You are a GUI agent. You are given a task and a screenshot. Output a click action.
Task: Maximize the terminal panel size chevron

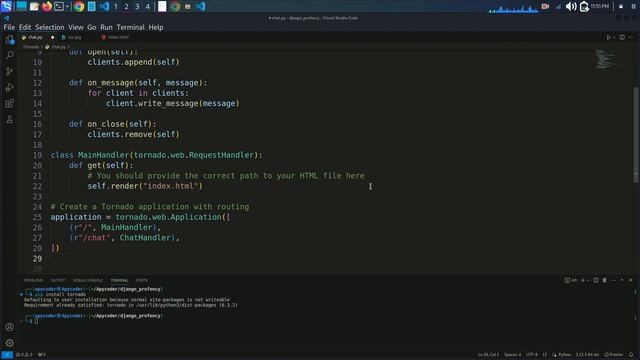622,280
